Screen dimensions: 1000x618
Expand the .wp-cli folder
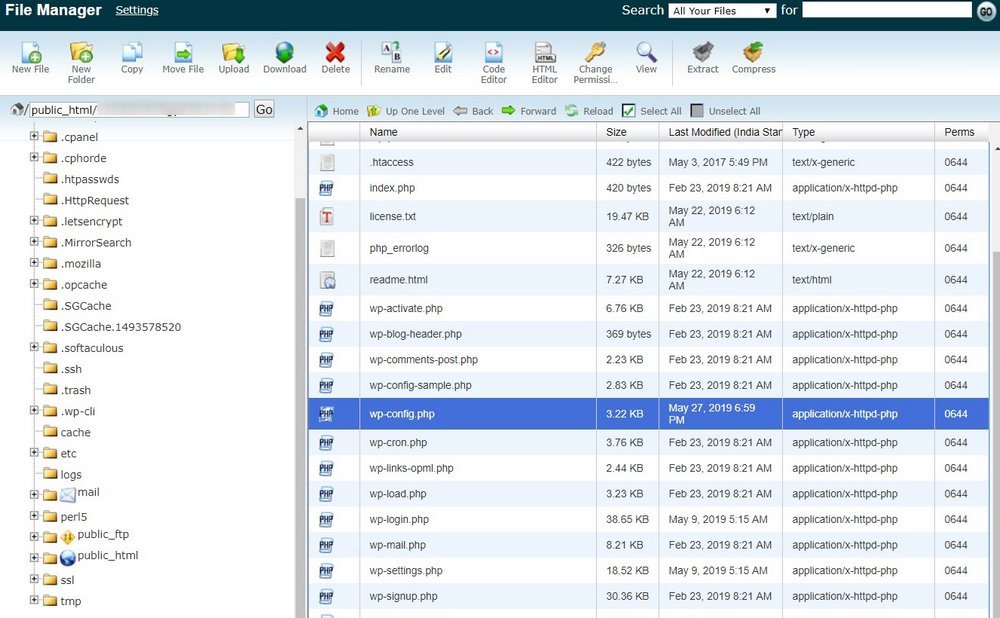[34, 410]
